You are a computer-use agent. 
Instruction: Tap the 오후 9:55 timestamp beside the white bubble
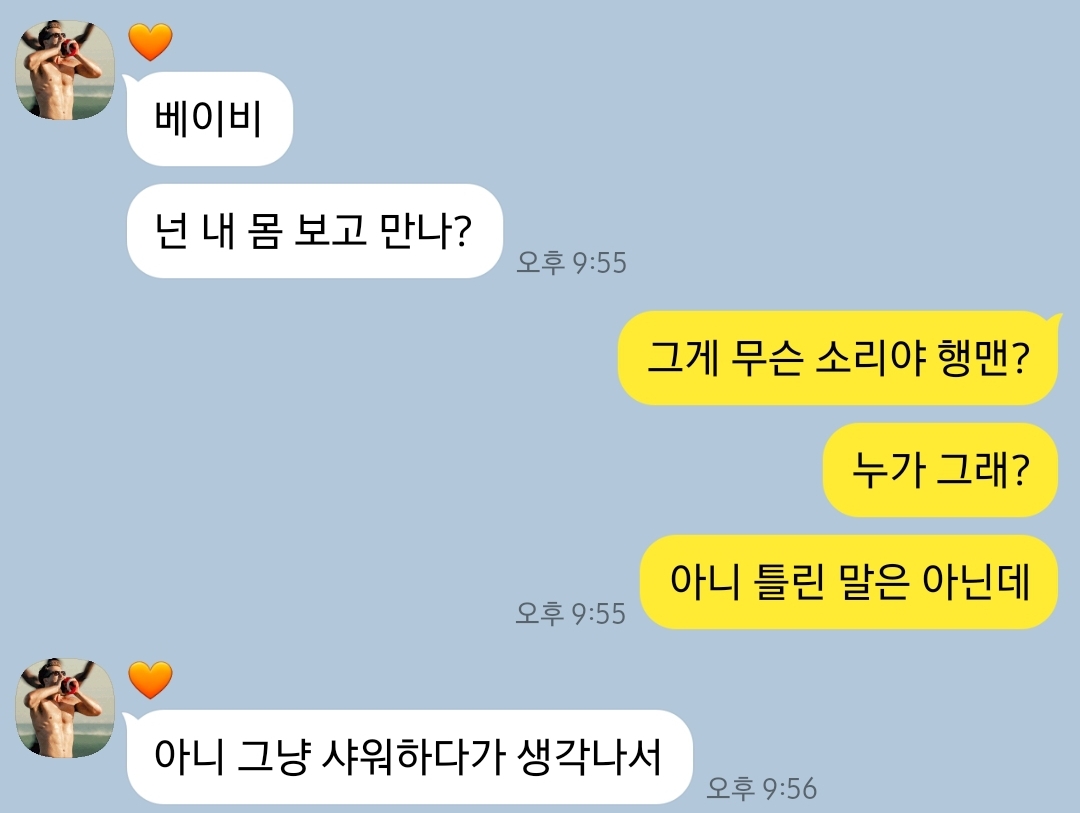tap(572, 263)
